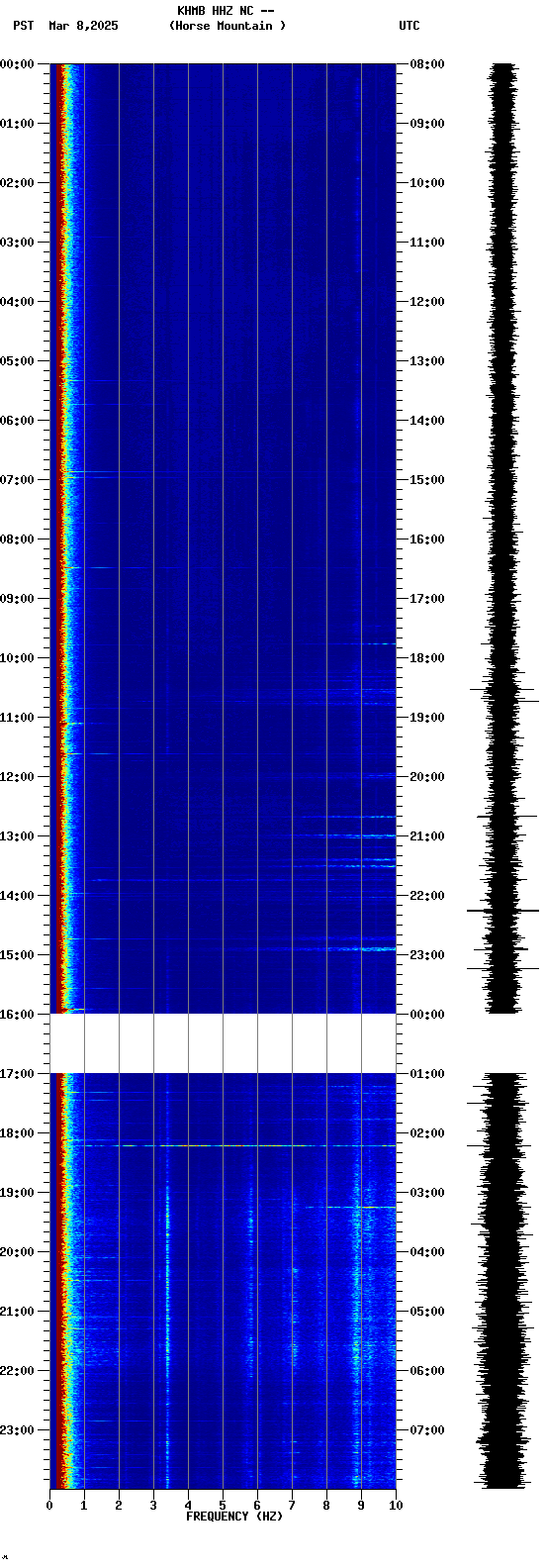Click the 07:00 PST time label
This screenshot has height=1568, width=546.
[17, 480]
